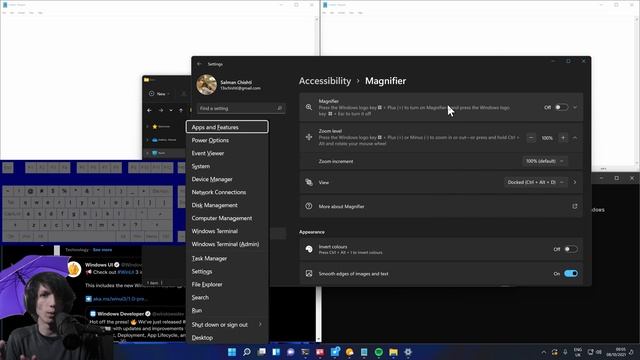
Task: Select Computer Management menu entry
Action: coord(227,218)
